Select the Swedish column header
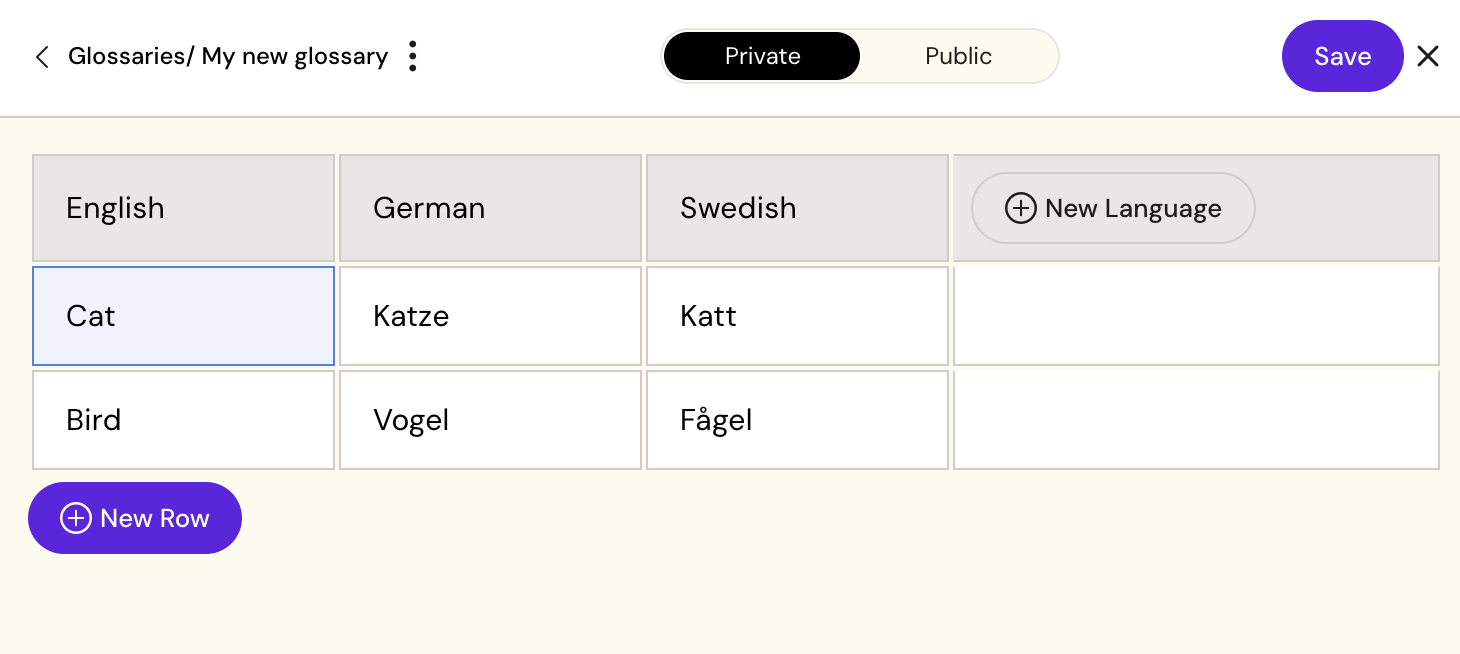Image resolution: width=1460 pixels, height=654 pixels. pos(797,208)
